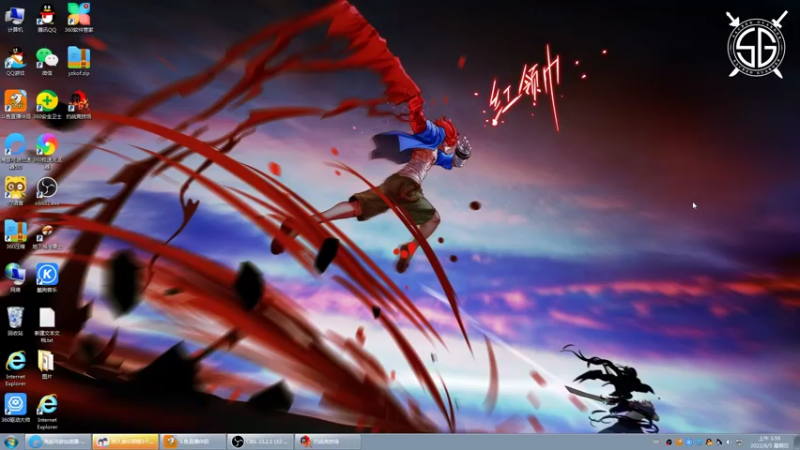Open the blue browser shortcut icon
This screenshot has width=800, height=450.
pyautogui.click(x=15, y=151)
